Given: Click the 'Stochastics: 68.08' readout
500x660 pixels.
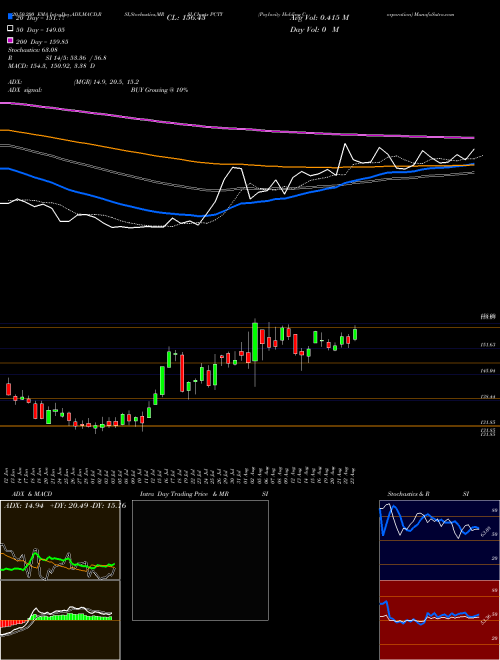Looking at the screenshot, I should [x=32, y=50].
